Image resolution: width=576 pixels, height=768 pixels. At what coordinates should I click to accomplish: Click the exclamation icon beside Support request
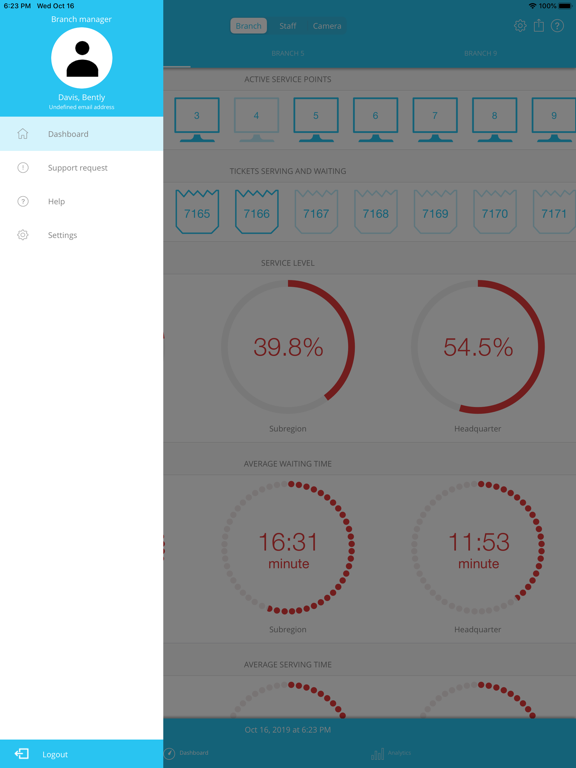click(x=23, y=168)
